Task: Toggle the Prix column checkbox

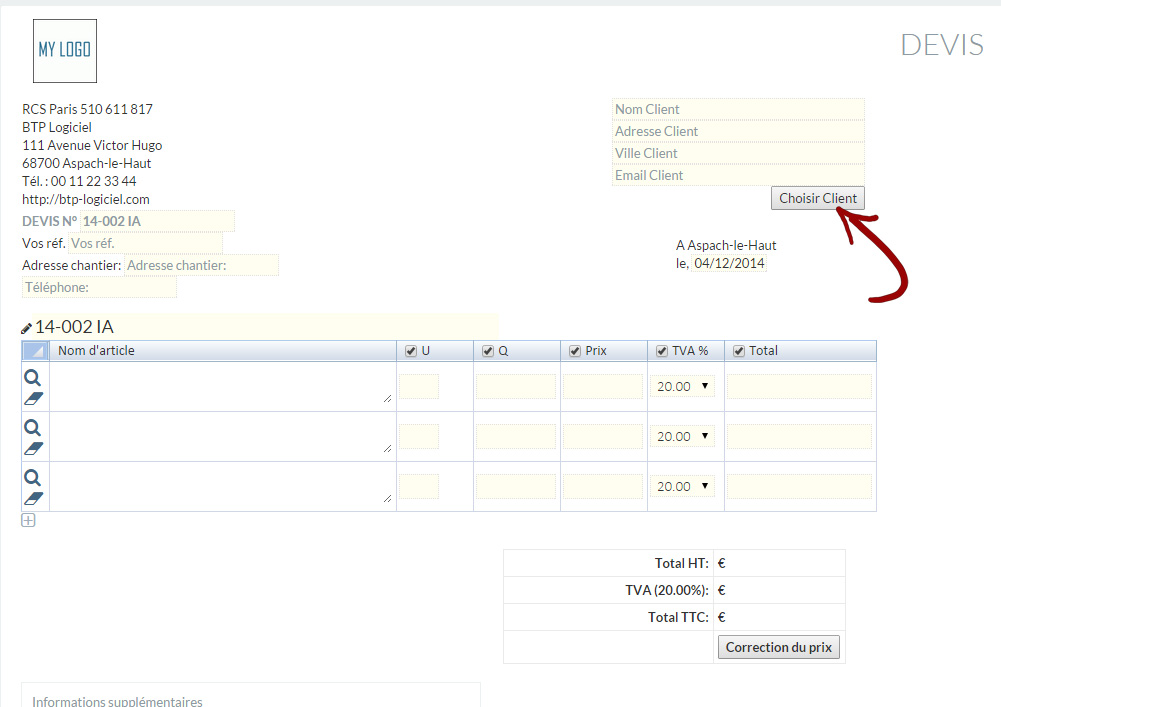Action: (x=575, y=351)
